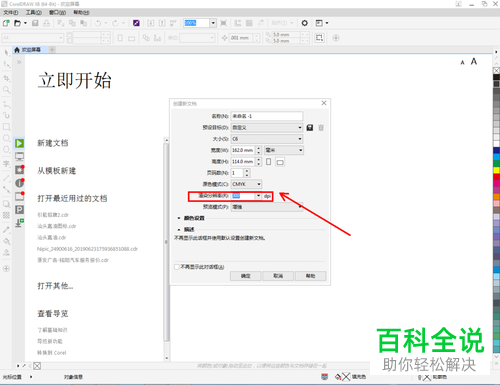Viewport: 500px width, 385px height.
Task: Open the CMYK color mode dropdown
Action: [246, 184]
